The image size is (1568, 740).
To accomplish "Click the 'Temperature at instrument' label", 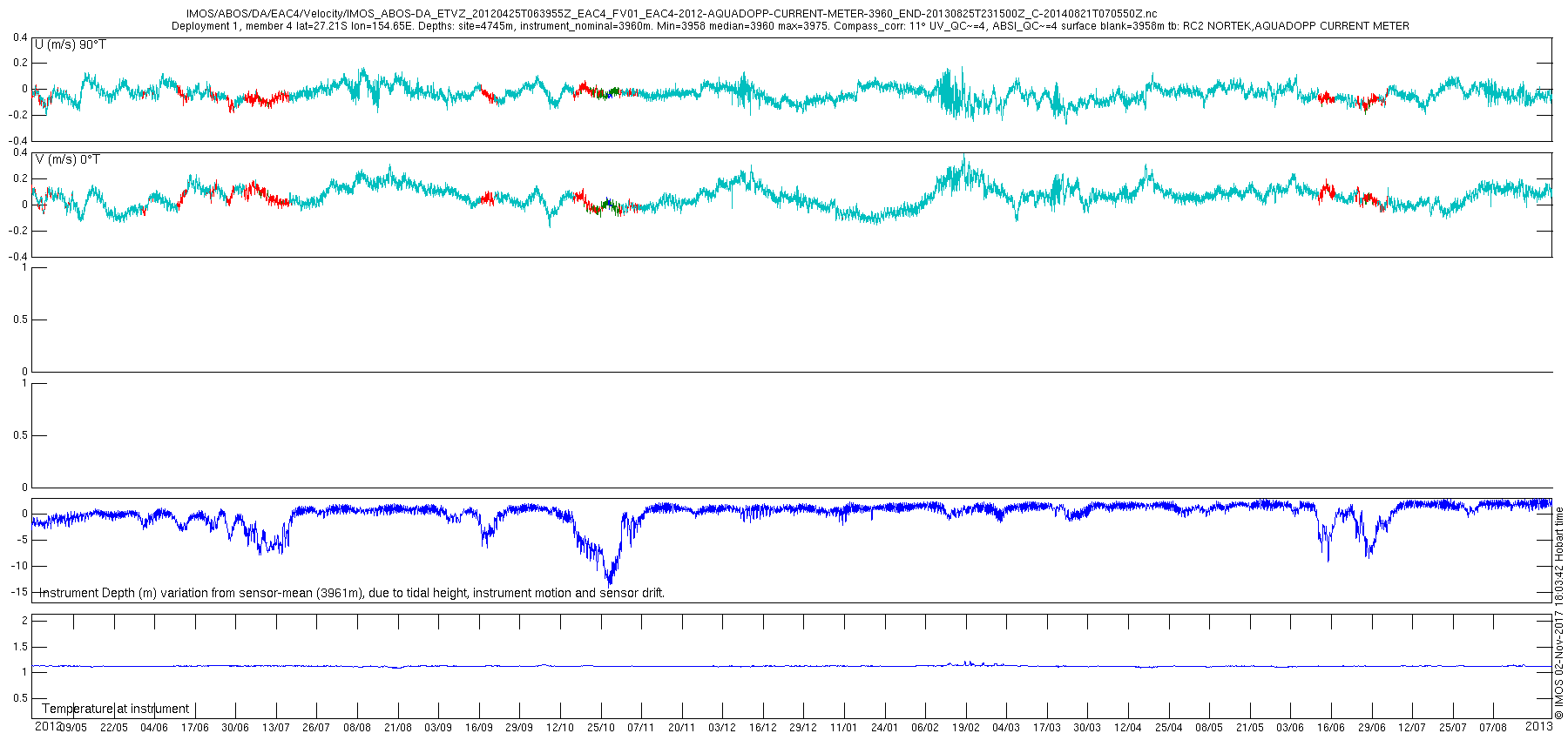I will pyautogui.click(x=115, y=709).
